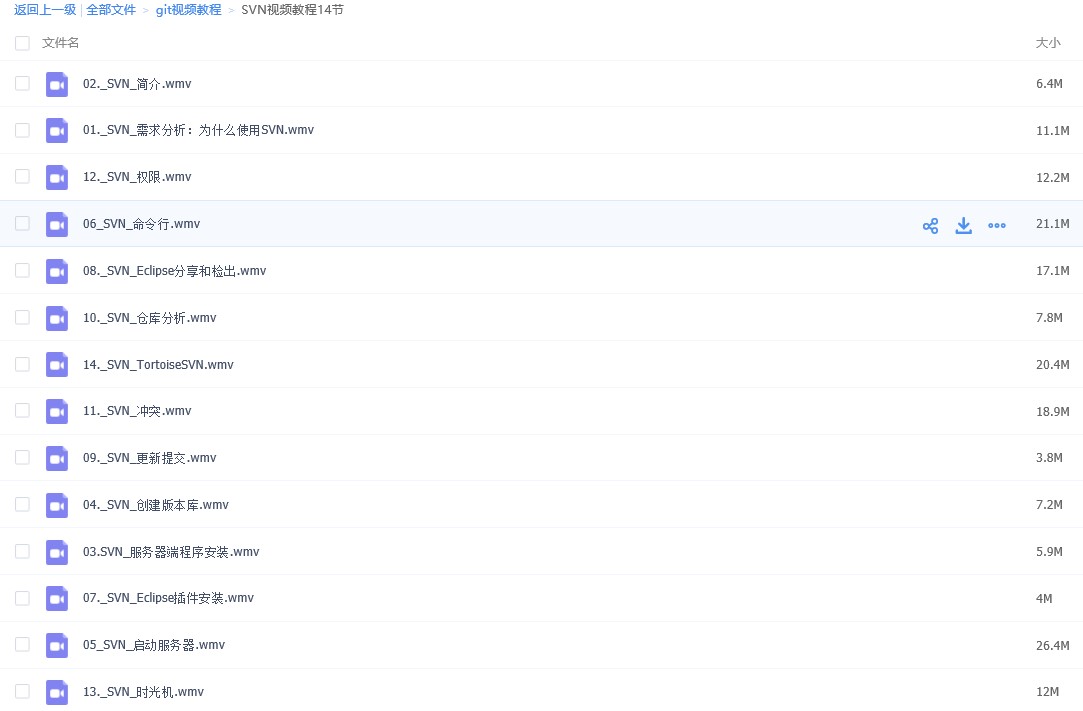Viewport: 1083px width, 711px height.
Task: Check the box for 09._SVN_更新提交.wmv
Action: [22, 457]
